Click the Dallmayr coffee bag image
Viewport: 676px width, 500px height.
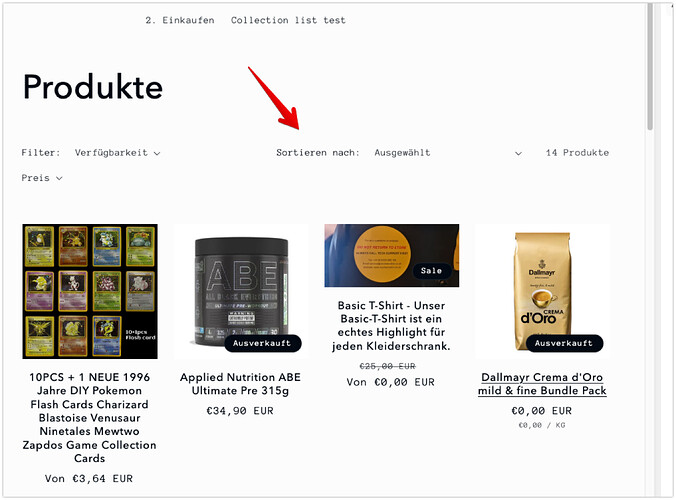tap(542, 291)
